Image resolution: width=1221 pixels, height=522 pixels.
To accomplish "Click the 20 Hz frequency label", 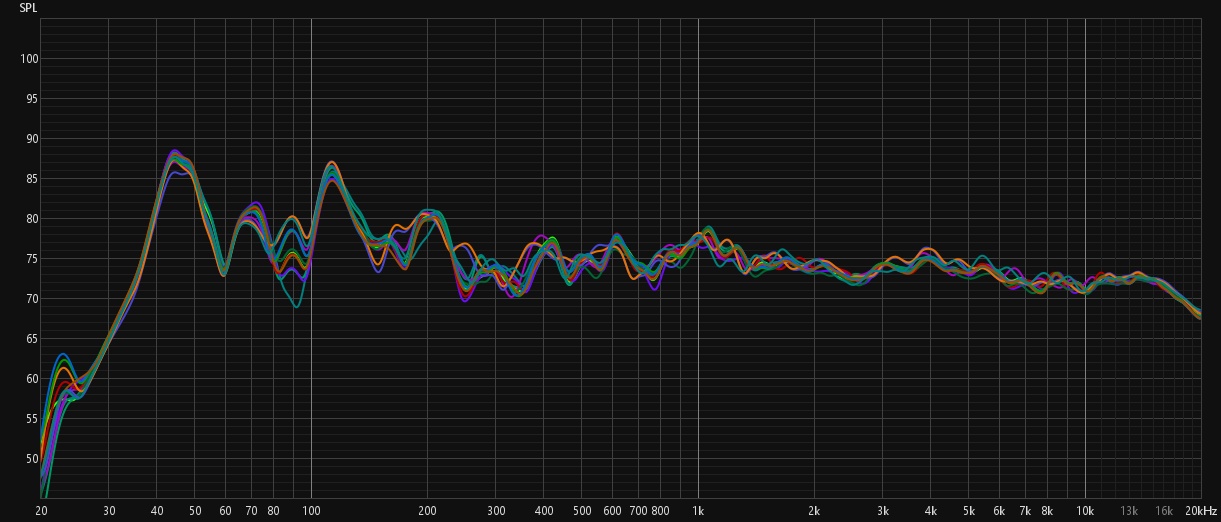I will 41,510.
